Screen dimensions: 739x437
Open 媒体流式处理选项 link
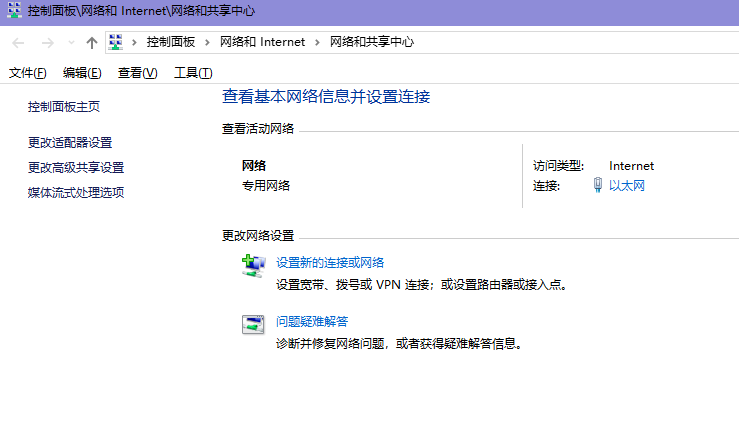pos(76,192)
